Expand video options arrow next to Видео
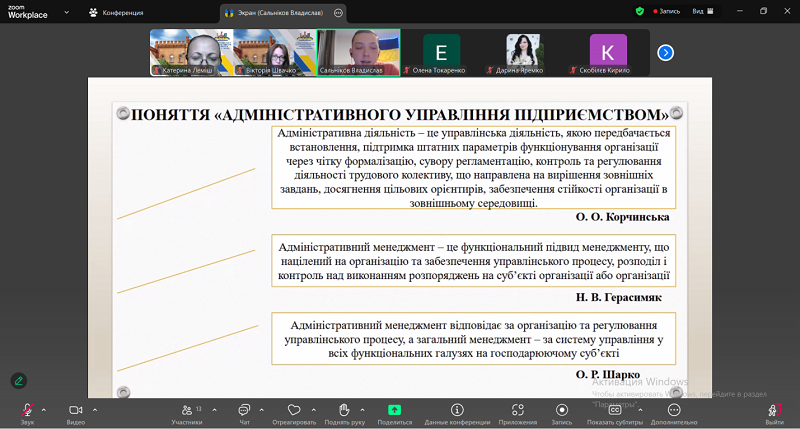 pyautogui.click(x=95, y=410)
